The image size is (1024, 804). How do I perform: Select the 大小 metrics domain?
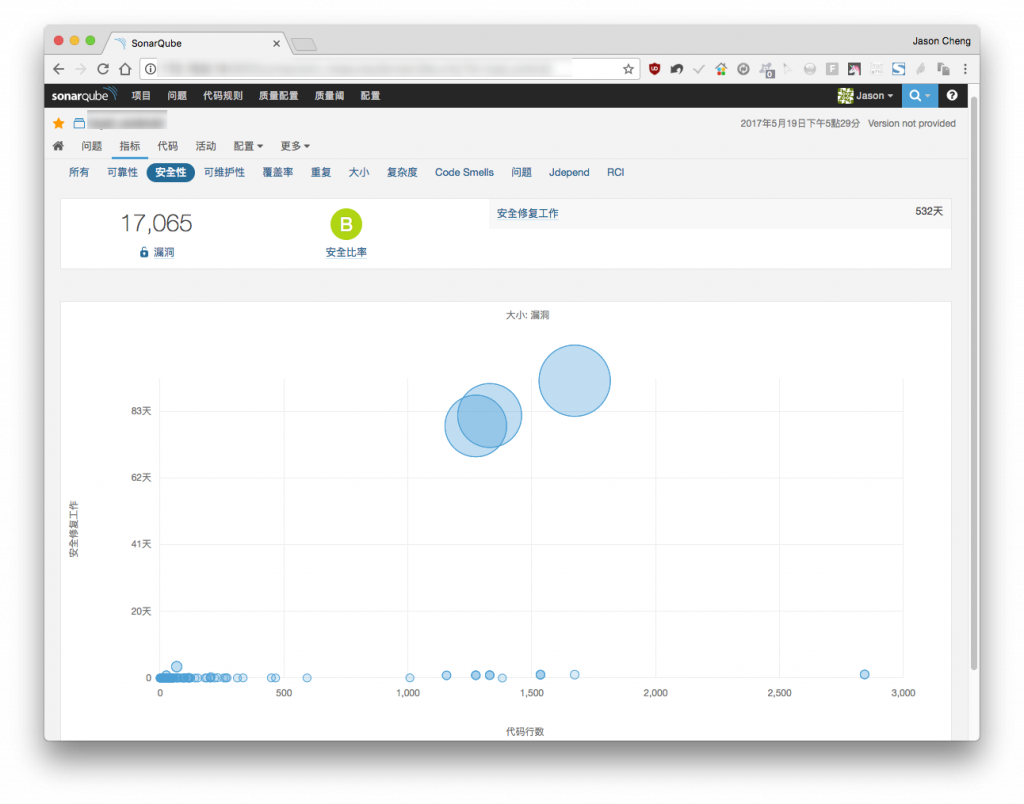coord(359,172)
